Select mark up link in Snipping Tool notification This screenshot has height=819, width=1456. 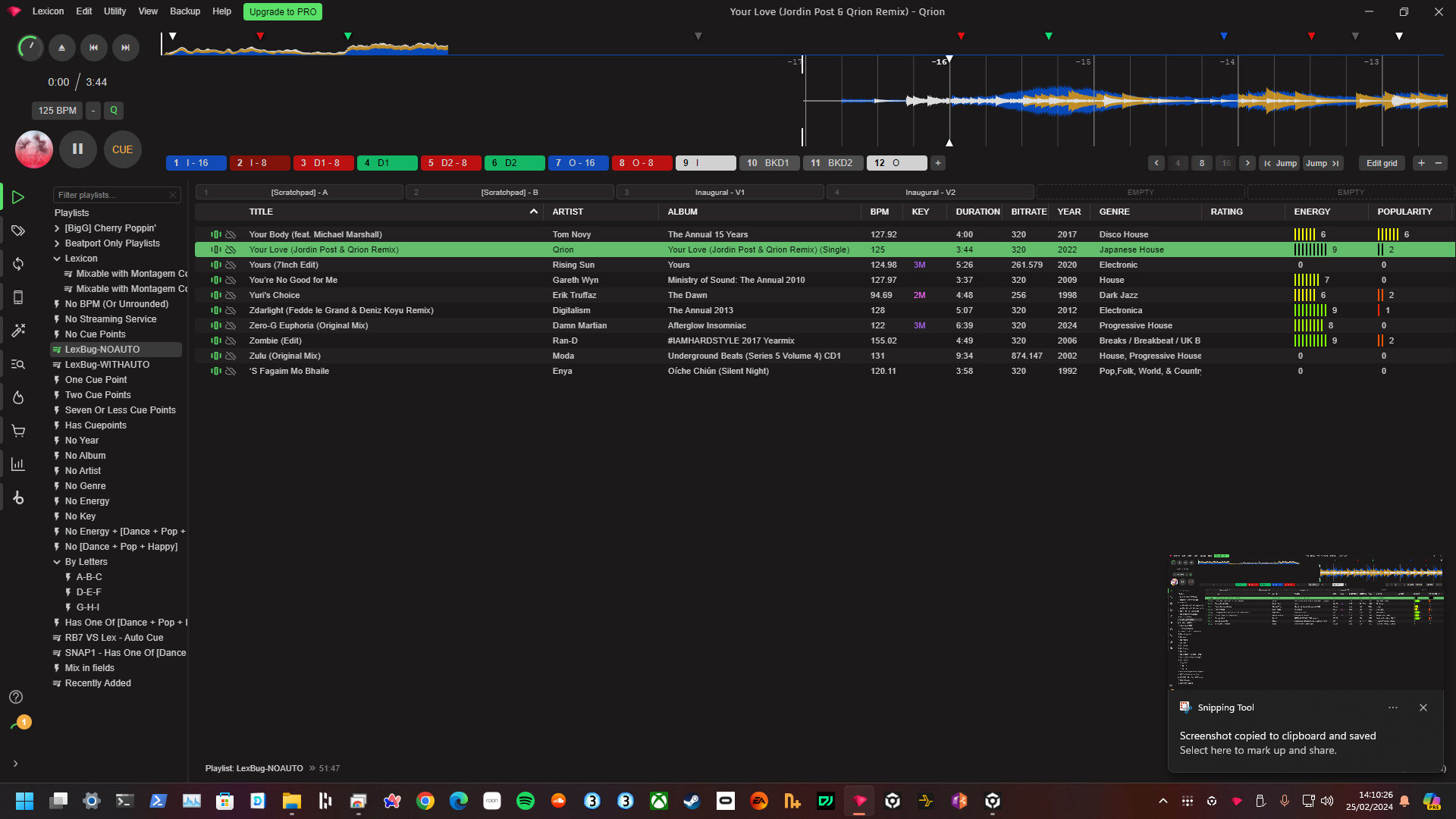click(1258, 750)
